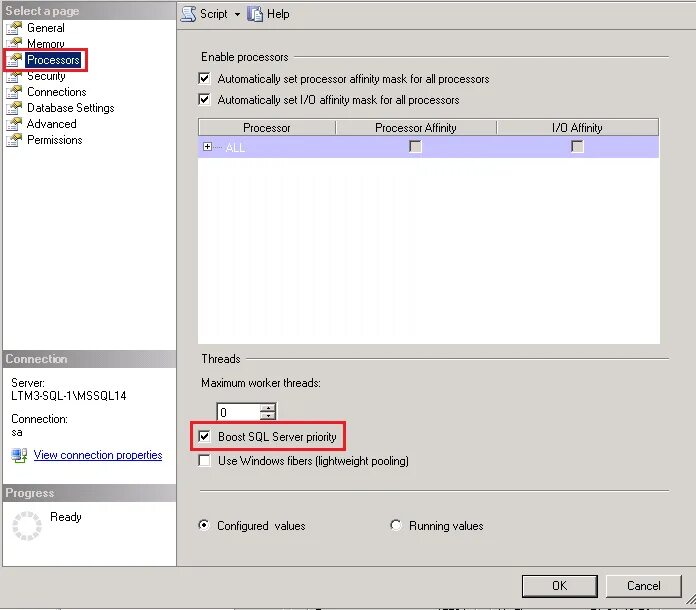This screenshot has height=610, width=696.
Task: Increase maximum worker threads with up arrow
Action: (268, 408)
